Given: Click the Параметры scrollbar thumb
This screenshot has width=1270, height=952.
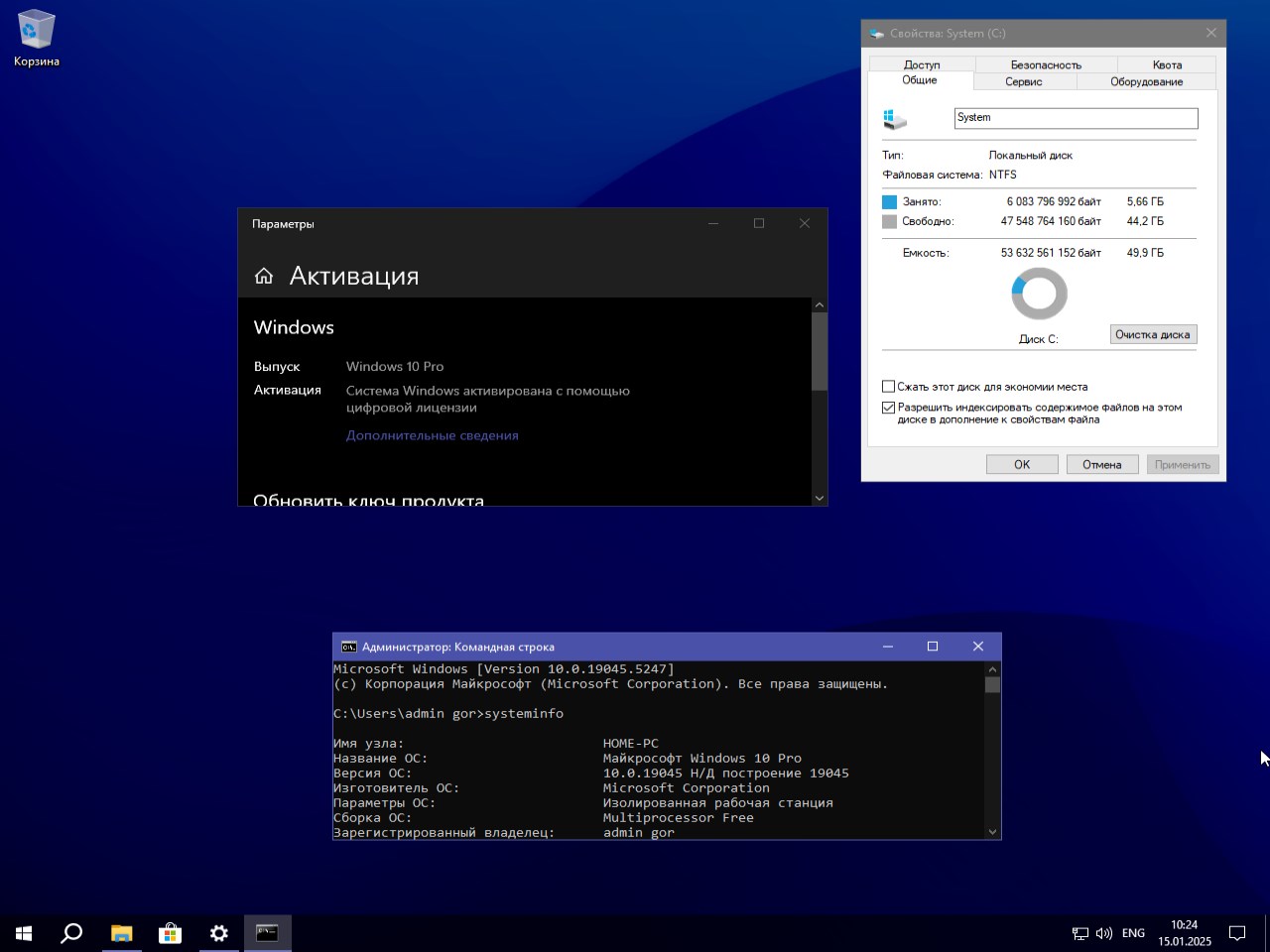Looking at the screenshot, I should pos(820,352).
